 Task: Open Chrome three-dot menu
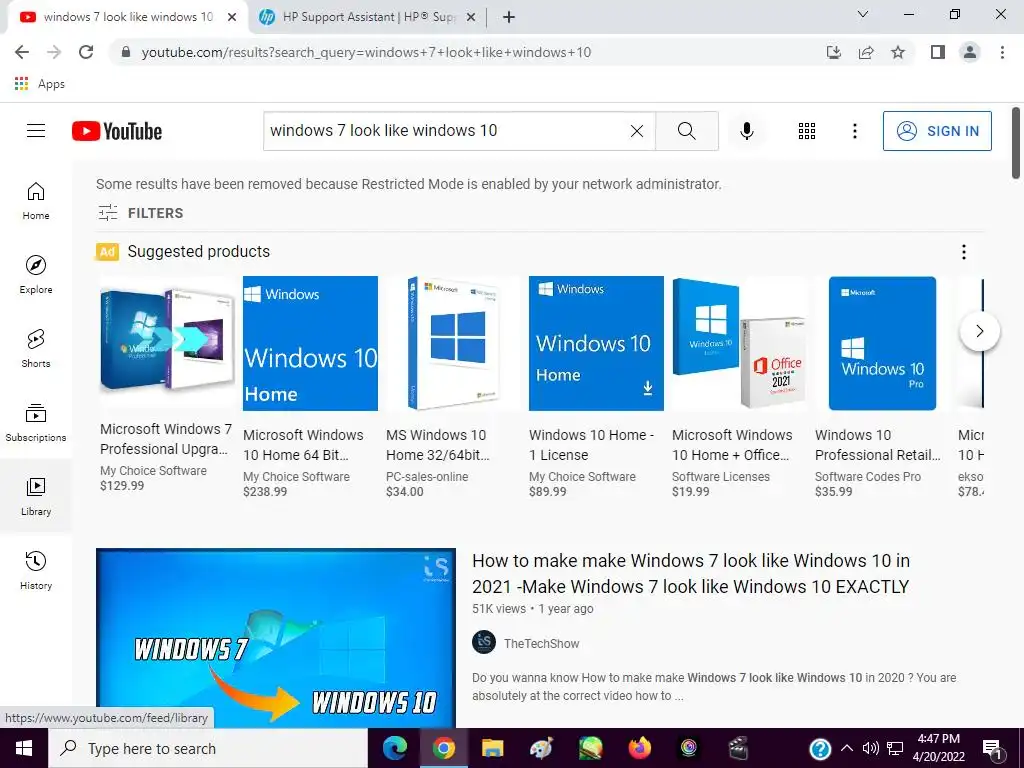point(1002,52)
